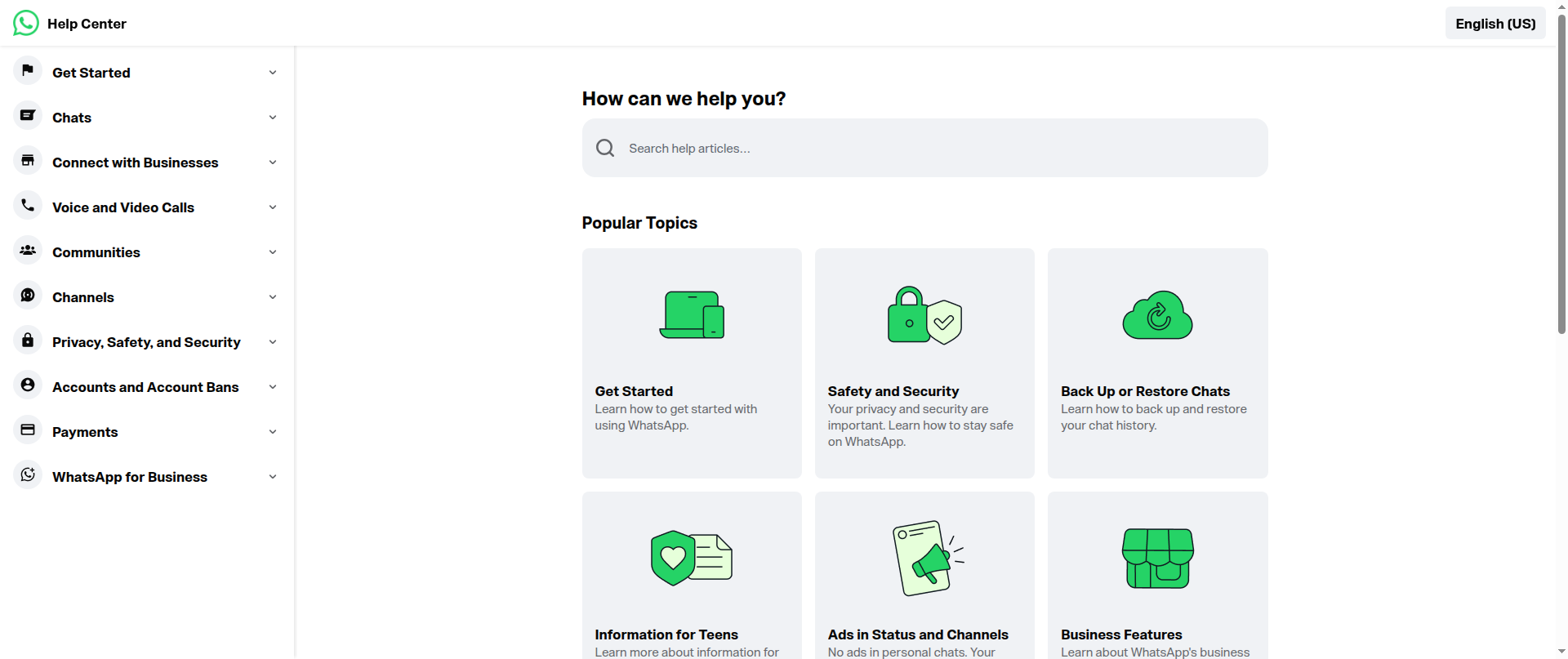Click the megaphone ads illustration
1568x659 pixels.
click(x=928, y=558)
